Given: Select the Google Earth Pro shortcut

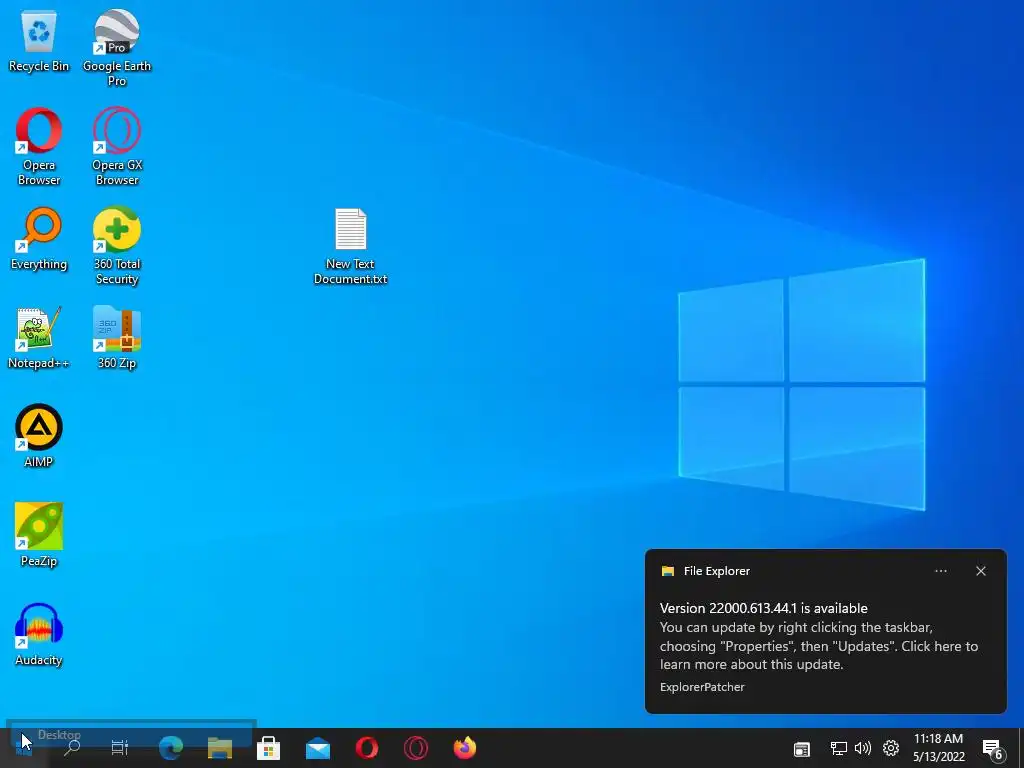Looking at the screenshot, I should click(x=117, y=47).
